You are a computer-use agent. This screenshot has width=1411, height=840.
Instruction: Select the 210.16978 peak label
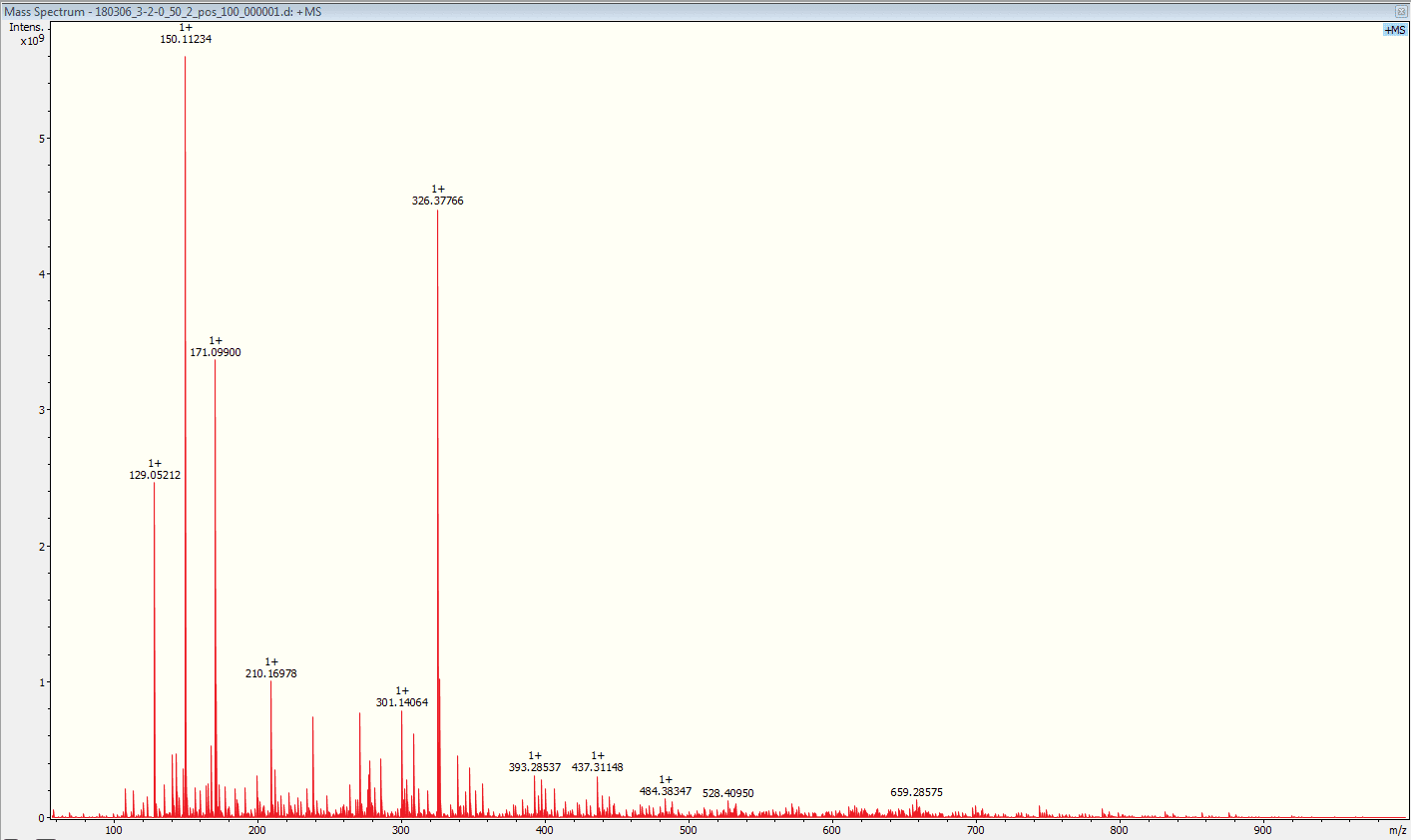click(x=271, y=673)
